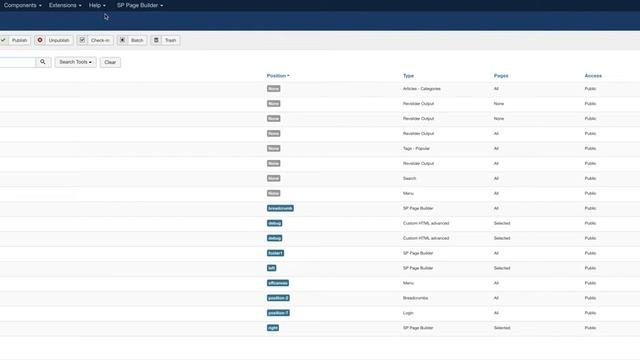Select the Articles - Categories type cell
This screenshot has height=360, width=640.
tap(422, 89)
